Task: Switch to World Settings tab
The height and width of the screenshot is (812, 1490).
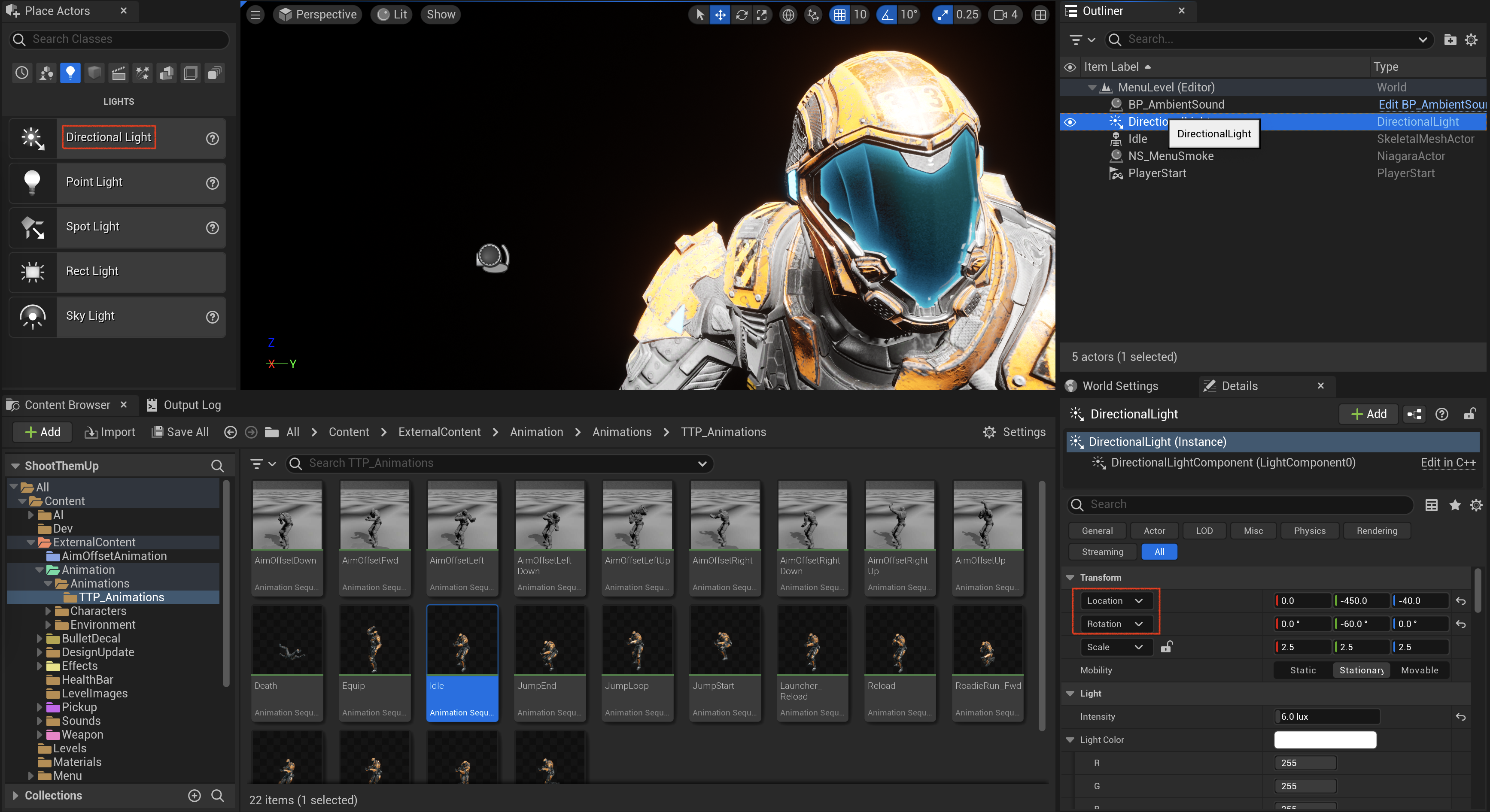Action: click(1112, 386)
